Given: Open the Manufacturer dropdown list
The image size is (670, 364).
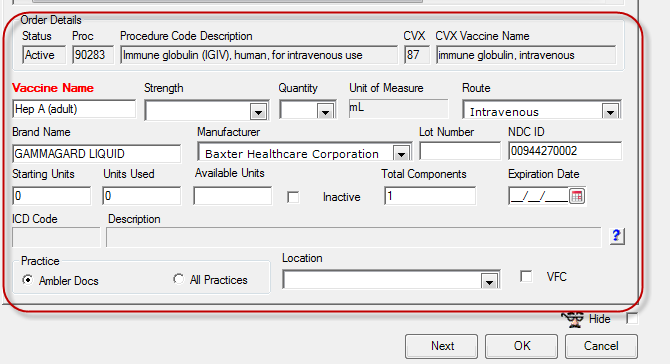Looking at the screenshot, I should [401, 153].
